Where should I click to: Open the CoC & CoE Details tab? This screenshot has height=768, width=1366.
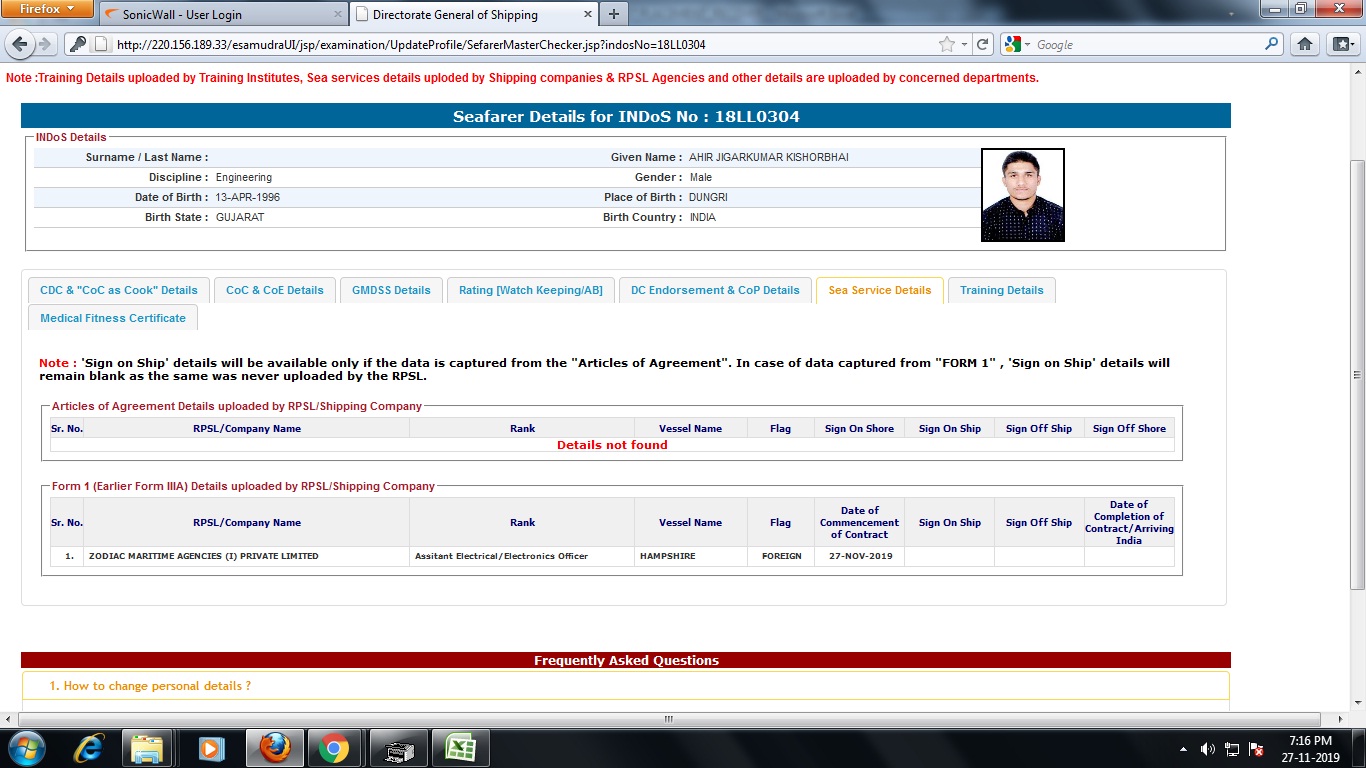tap(275, 290)
